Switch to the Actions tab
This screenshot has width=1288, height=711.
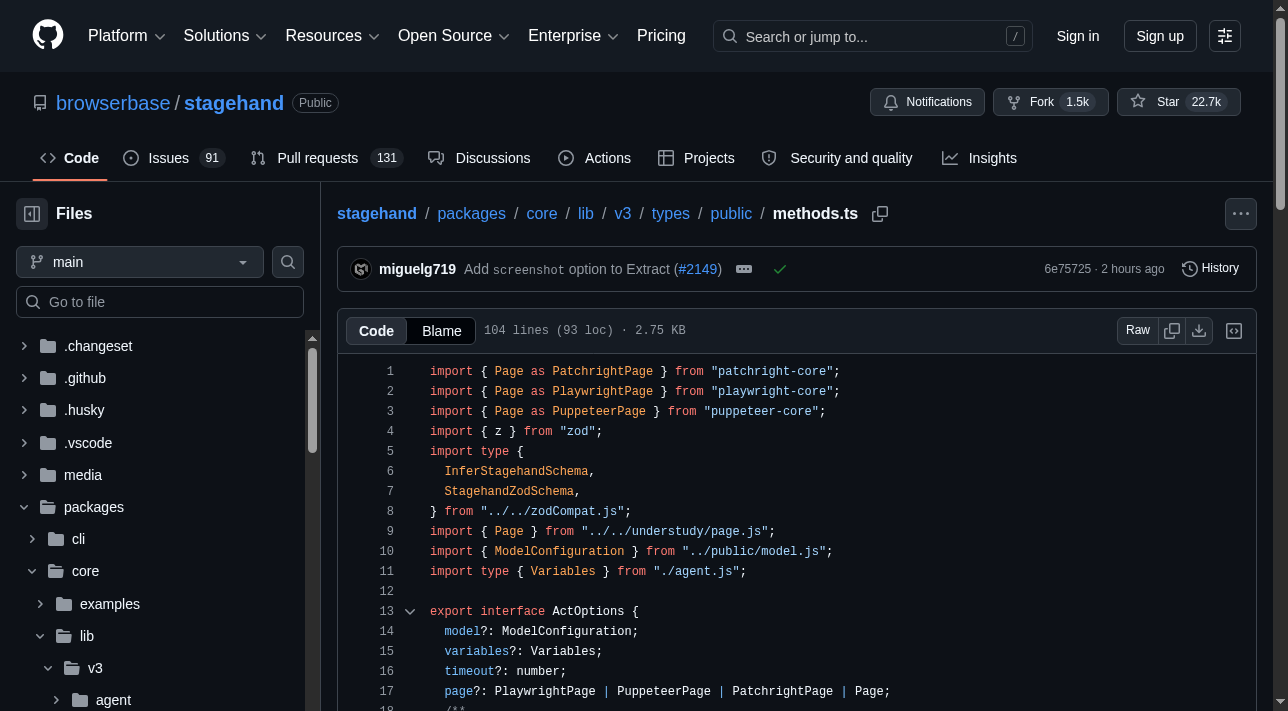[594, 158]
